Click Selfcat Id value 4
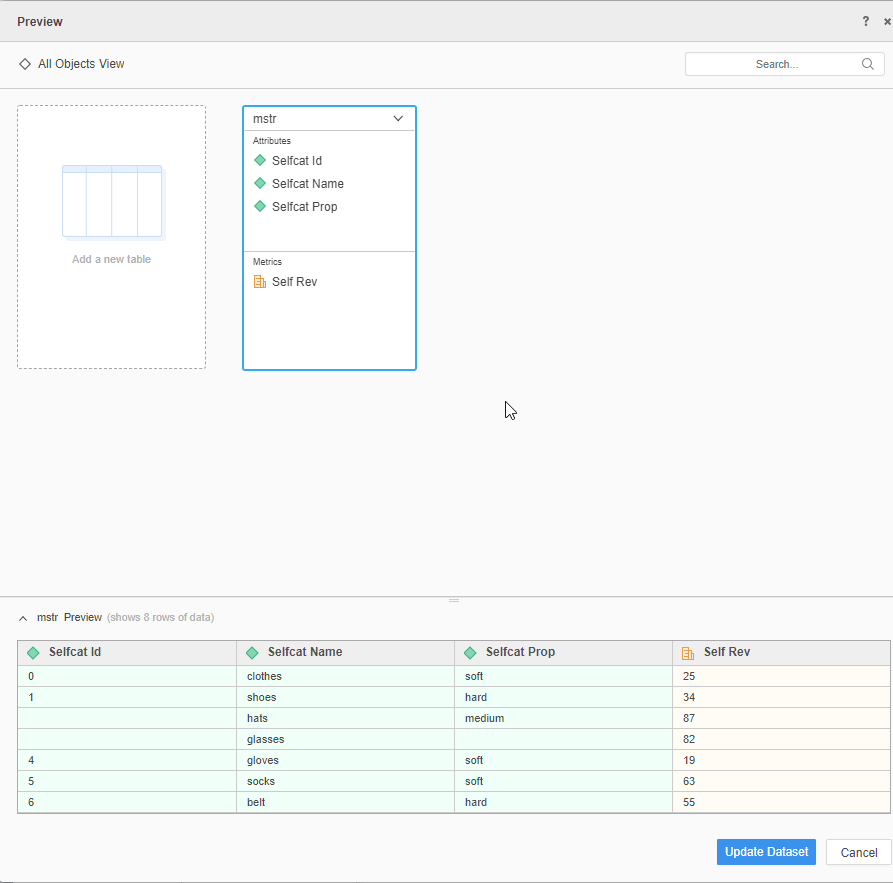 pos(127,761)
